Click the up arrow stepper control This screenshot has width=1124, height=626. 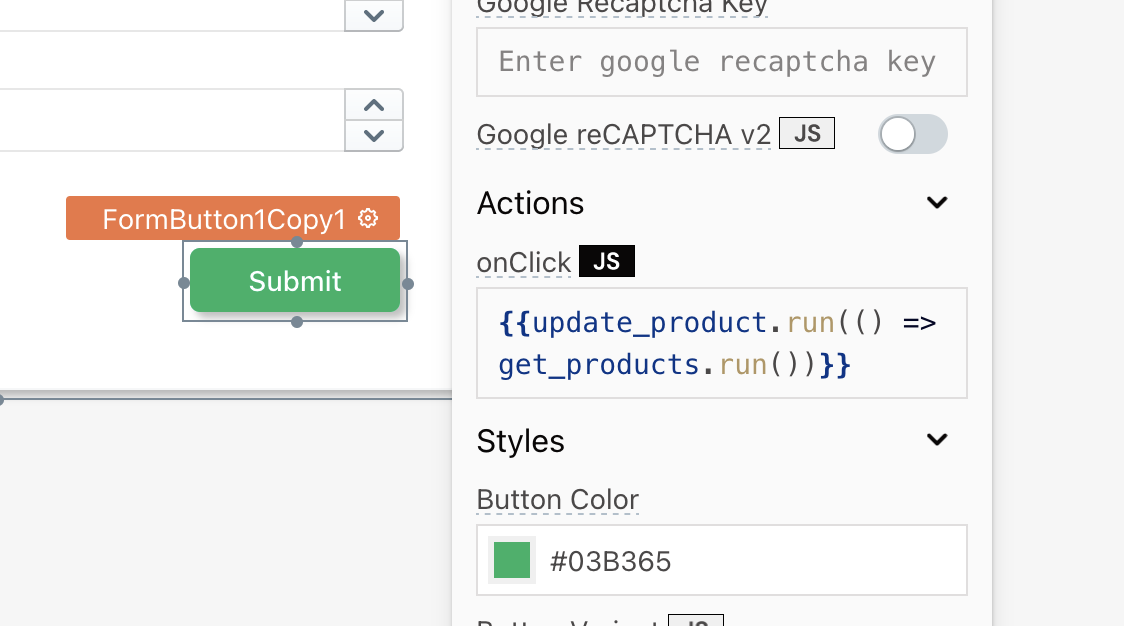tap(373, 104)
